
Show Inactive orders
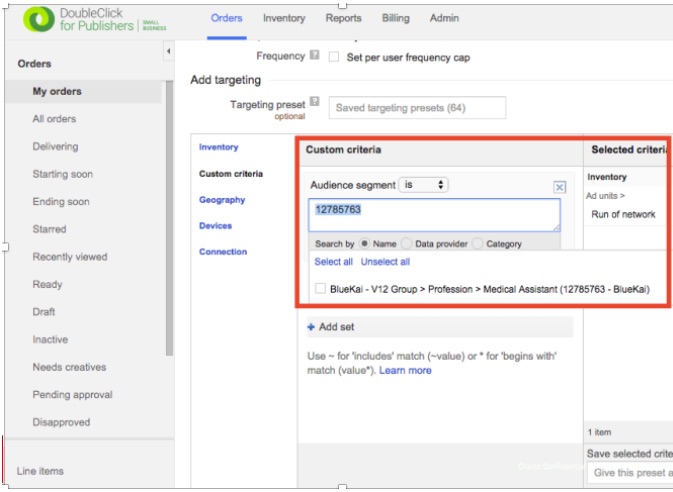pyautogui.click(x=50, y=339)
